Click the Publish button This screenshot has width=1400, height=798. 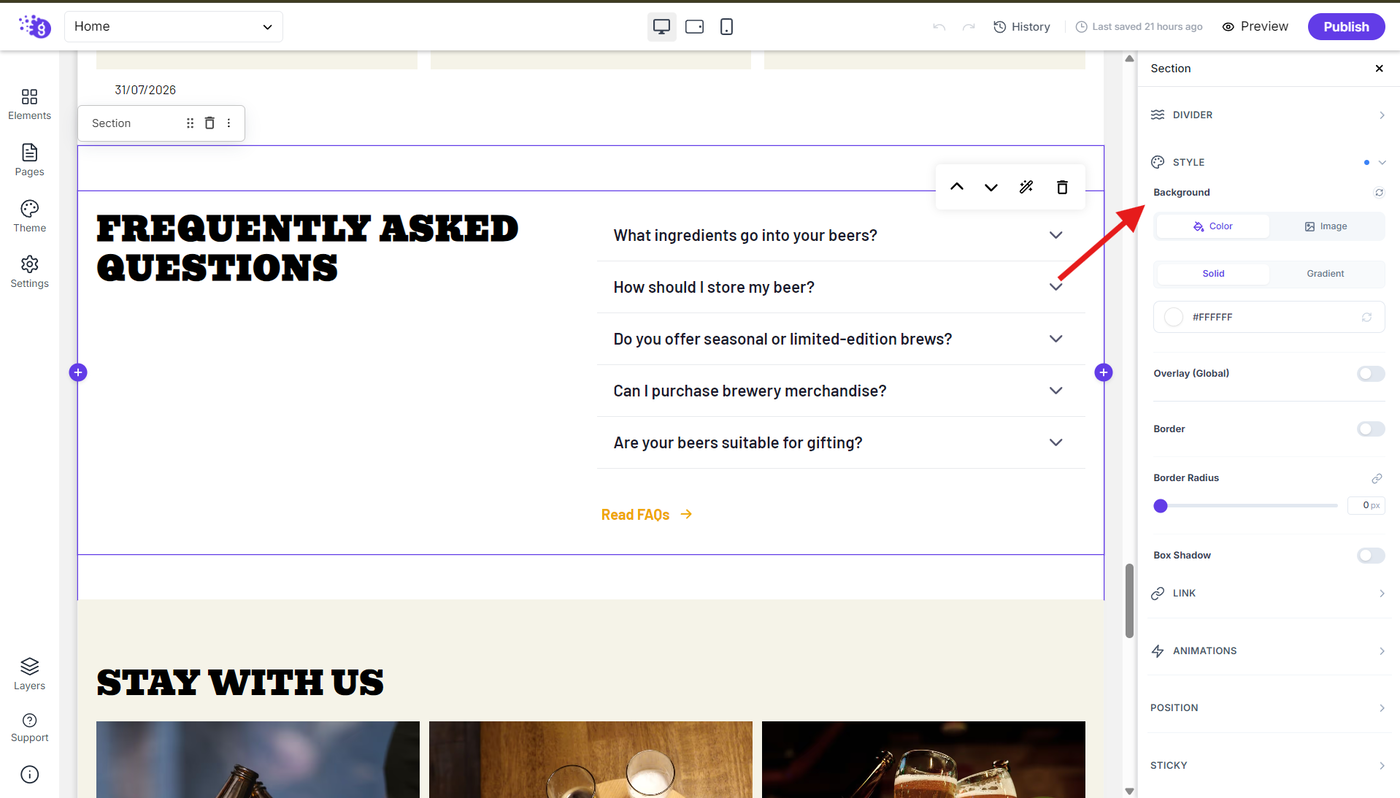1346,27
